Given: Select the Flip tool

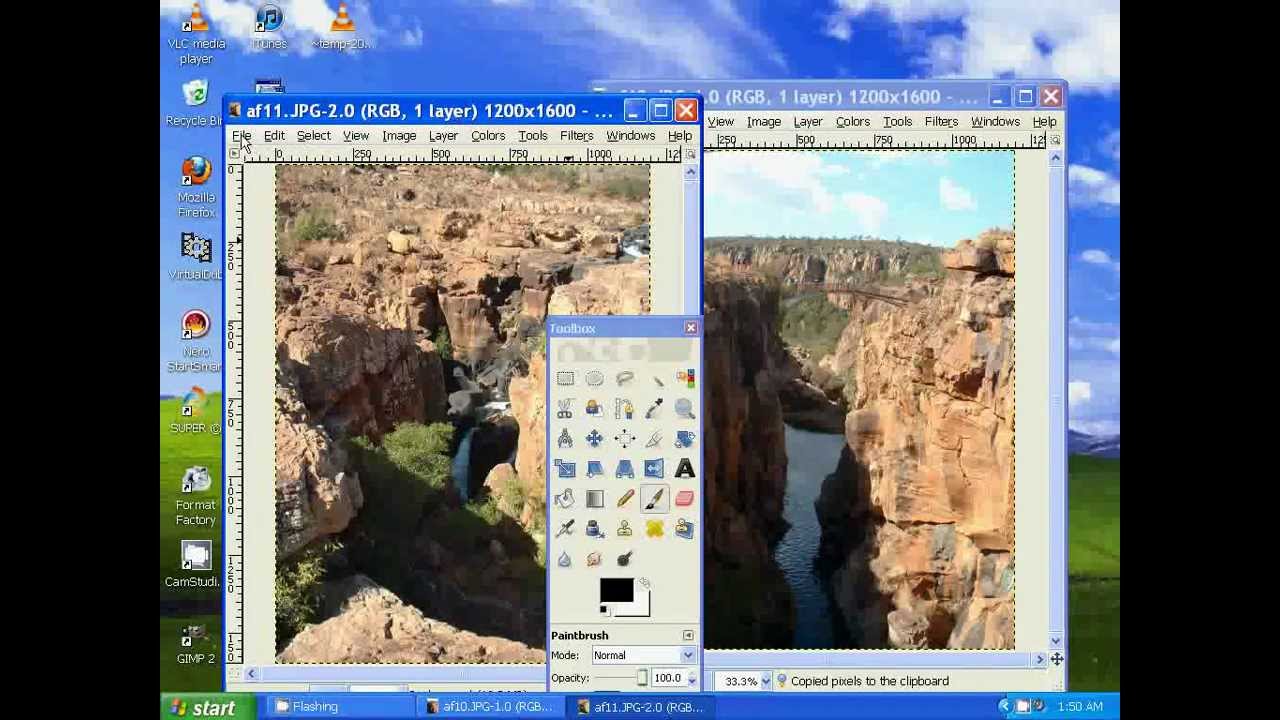Looking at the screenshot, I should pos(655,469).
